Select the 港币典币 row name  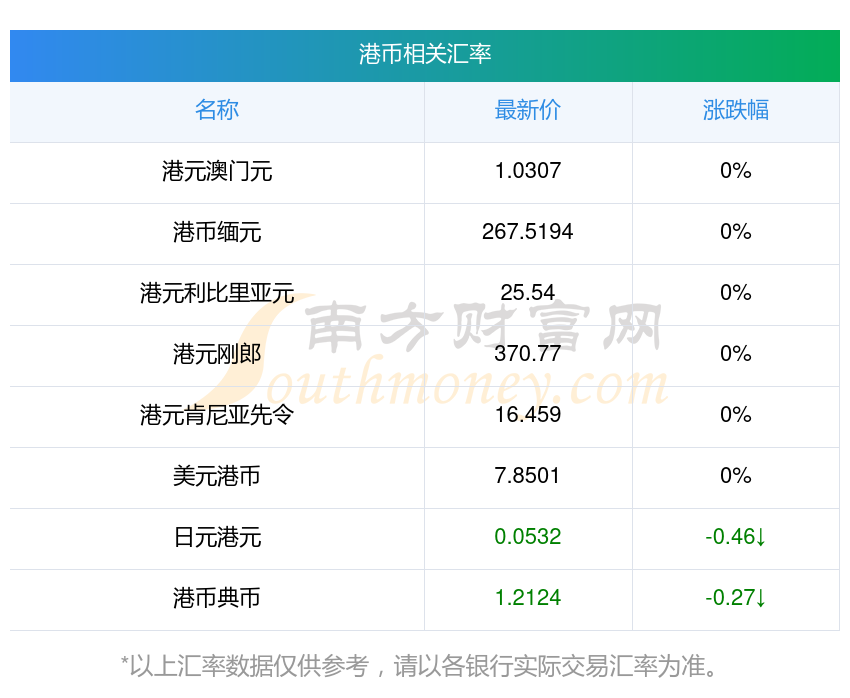[x=217, y=598]
